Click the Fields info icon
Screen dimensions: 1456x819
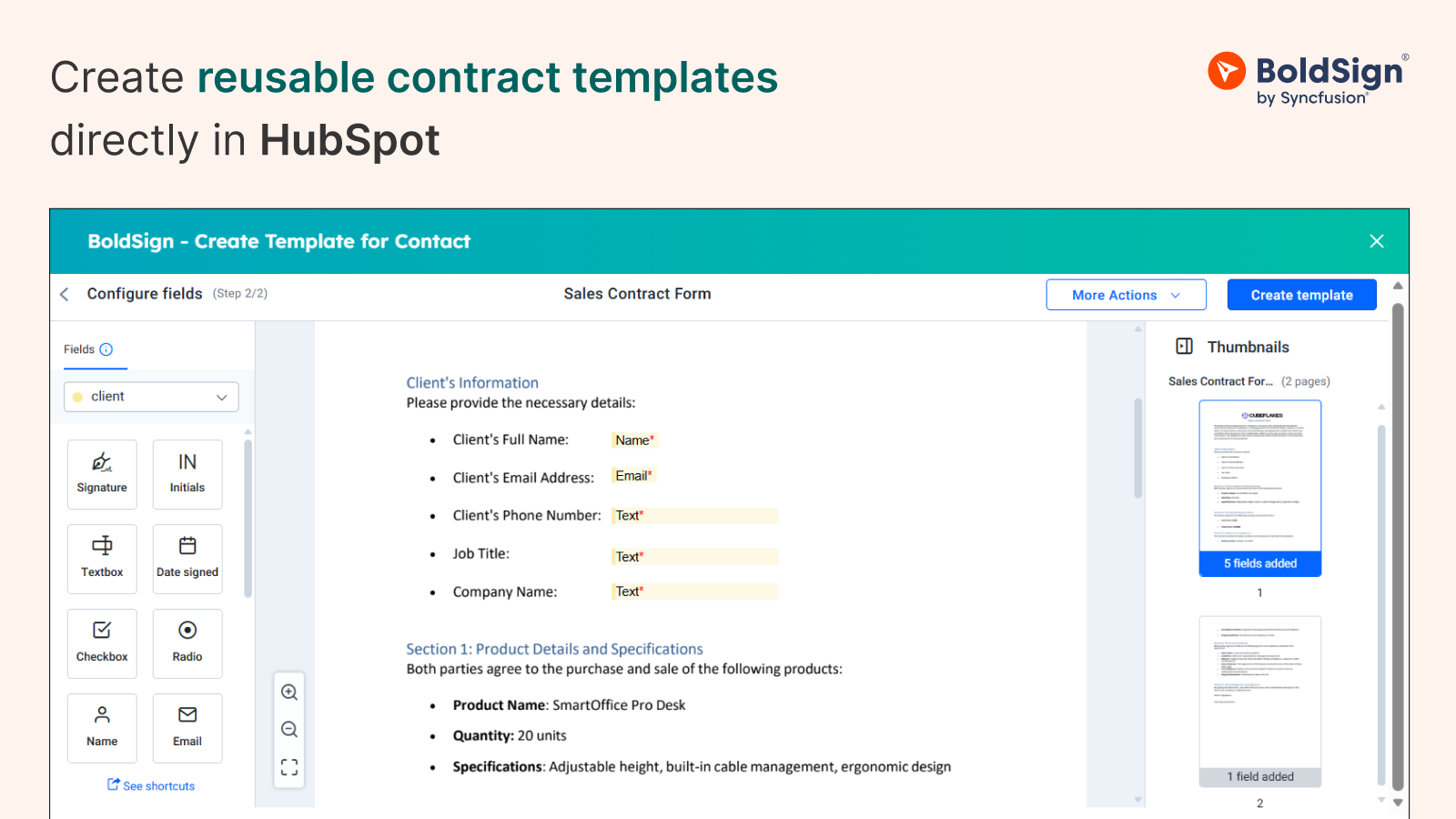[x=106, y=349]
